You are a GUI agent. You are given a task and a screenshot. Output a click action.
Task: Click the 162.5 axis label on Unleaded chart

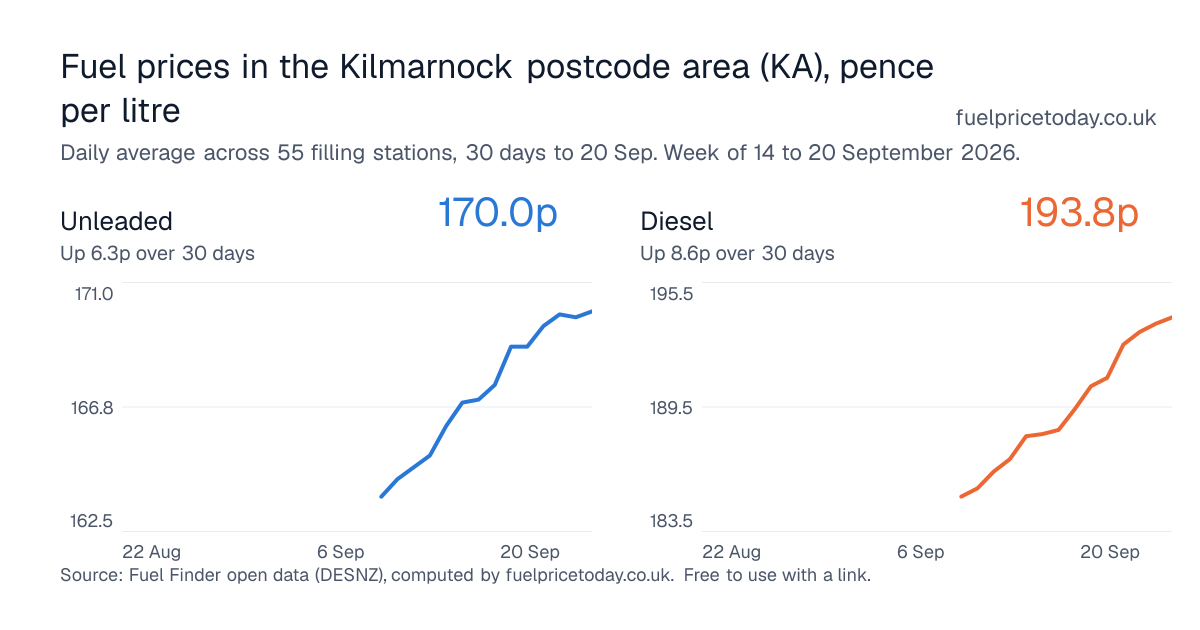[x=94, y=521]
